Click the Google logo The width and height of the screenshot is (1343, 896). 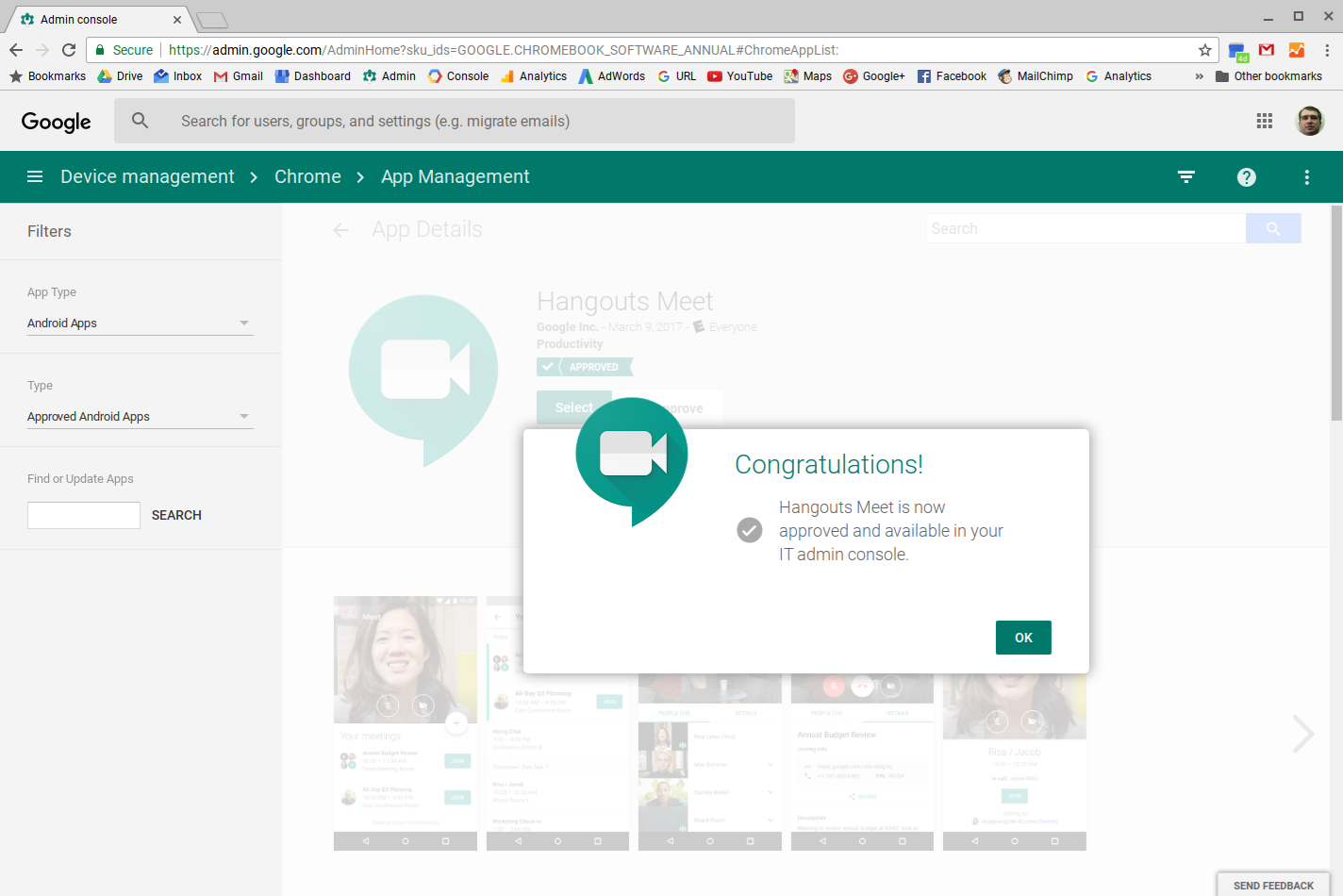(x=56, y=122)
